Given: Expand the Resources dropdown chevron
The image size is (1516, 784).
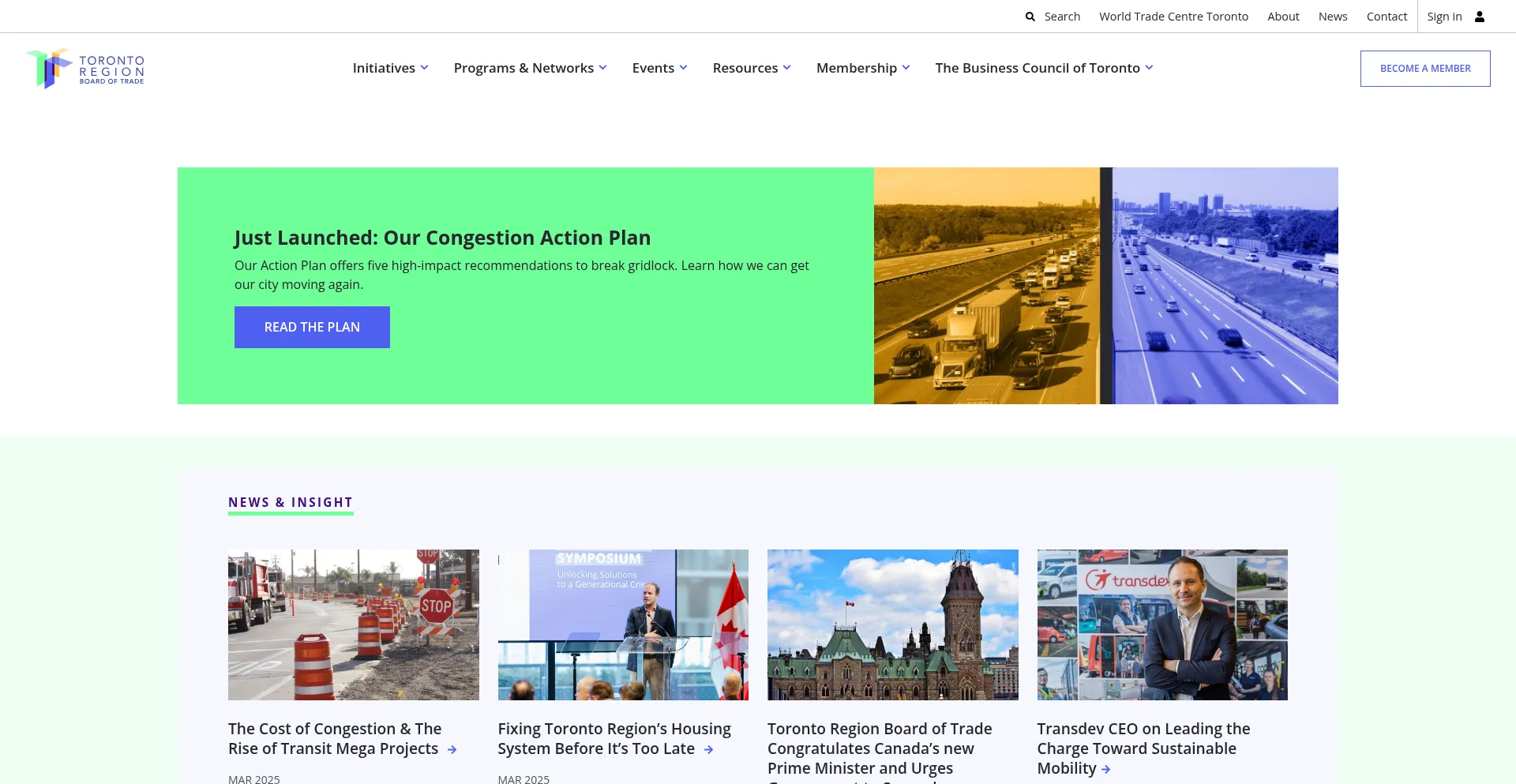Looking at the screenshot, I should pyautogui.click(x=786, y=68).
